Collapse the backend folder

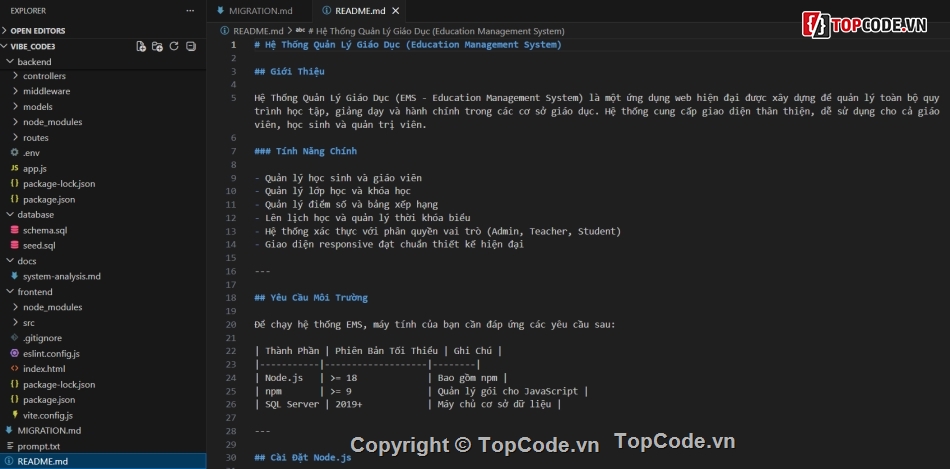pos(34,62)
